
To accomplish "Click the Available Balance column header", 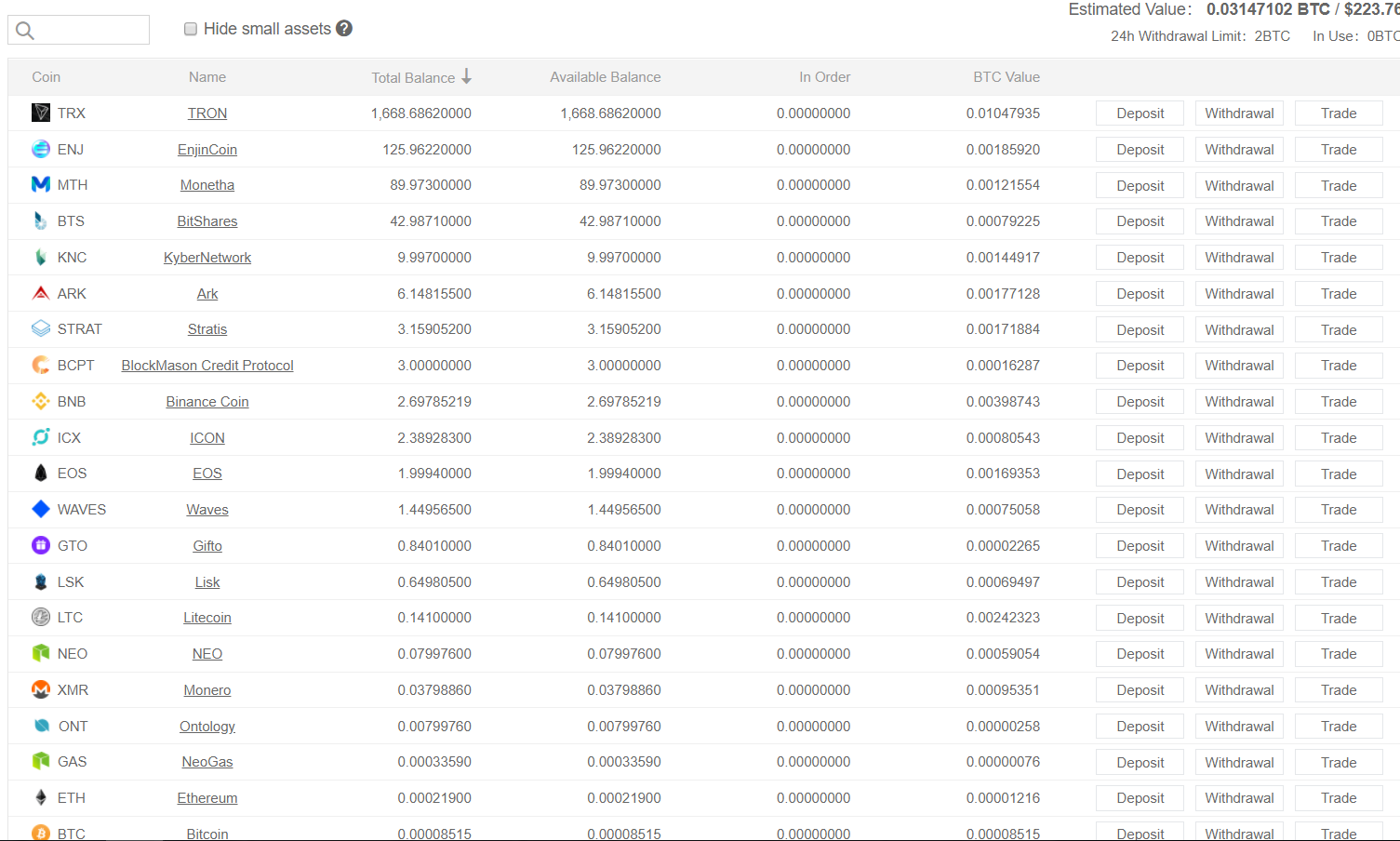I will click(605, 77).
